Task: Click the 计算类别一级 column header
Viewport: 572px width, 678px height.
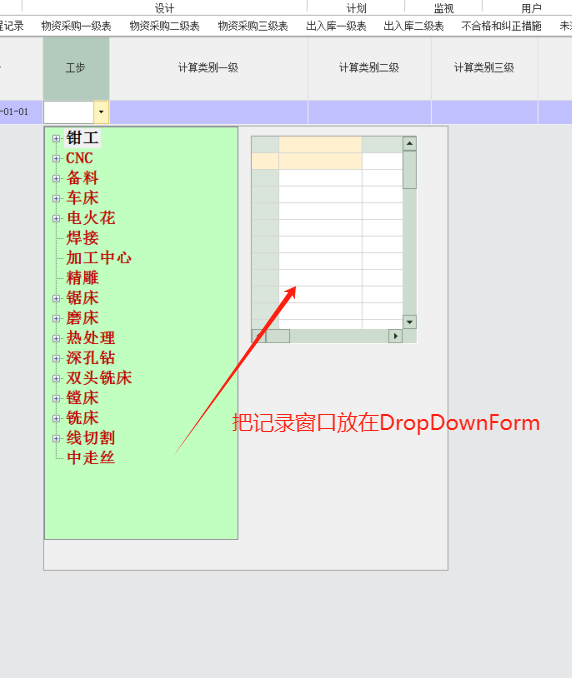Action: click(x=208, y=68)
